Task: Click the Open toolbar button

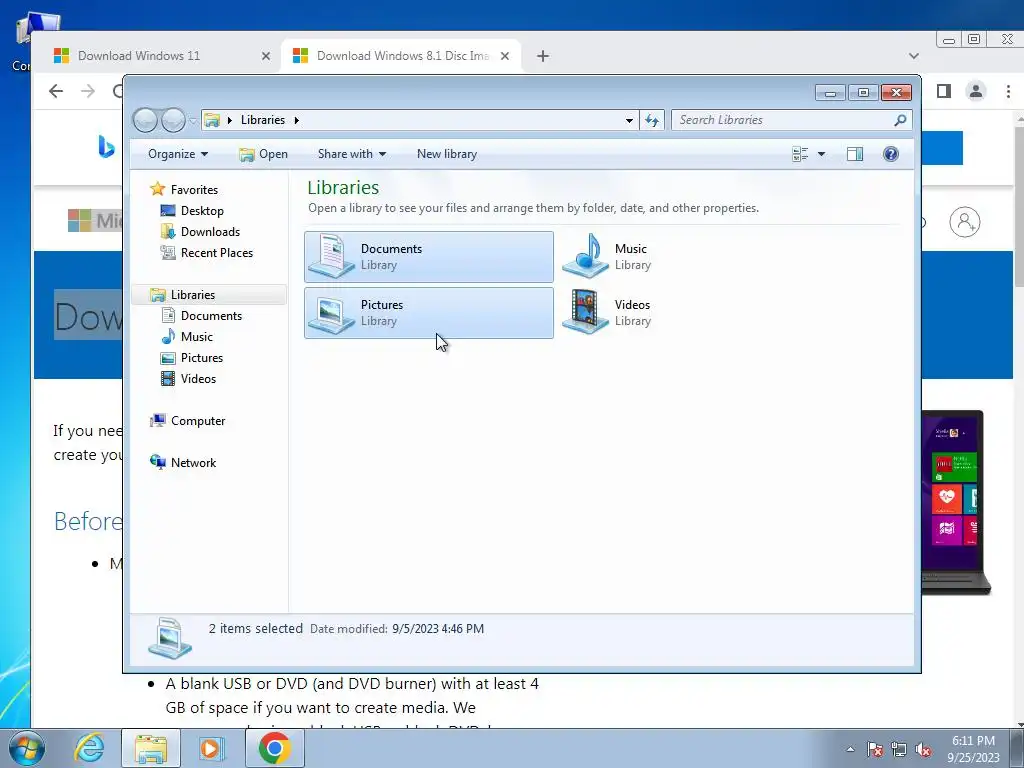Action: 263,154
